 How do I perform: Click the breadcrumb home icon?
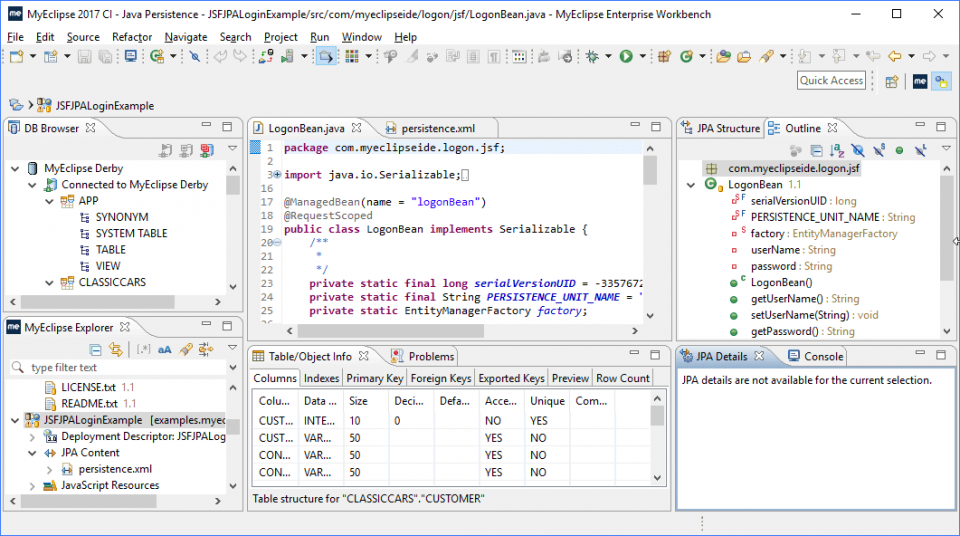[x=16, y=105]
